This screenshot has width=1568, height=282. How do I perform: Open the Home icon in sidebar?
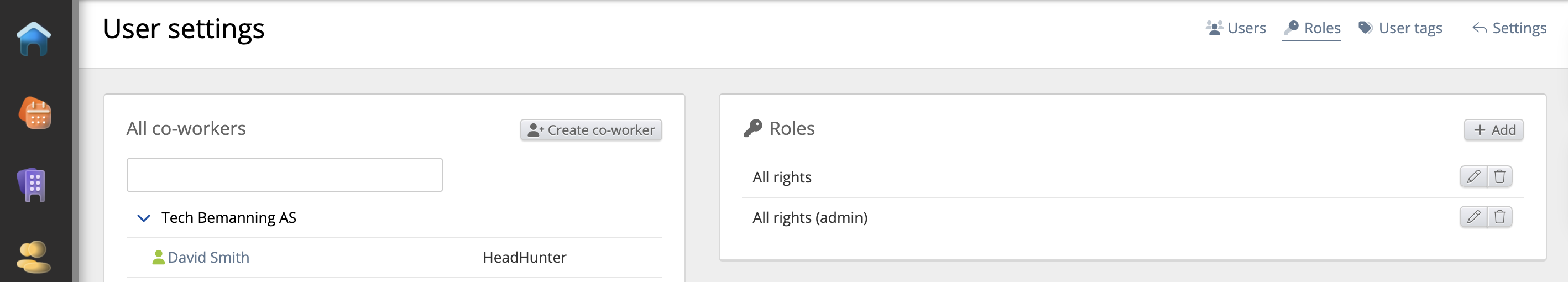(x=34, y=39)
